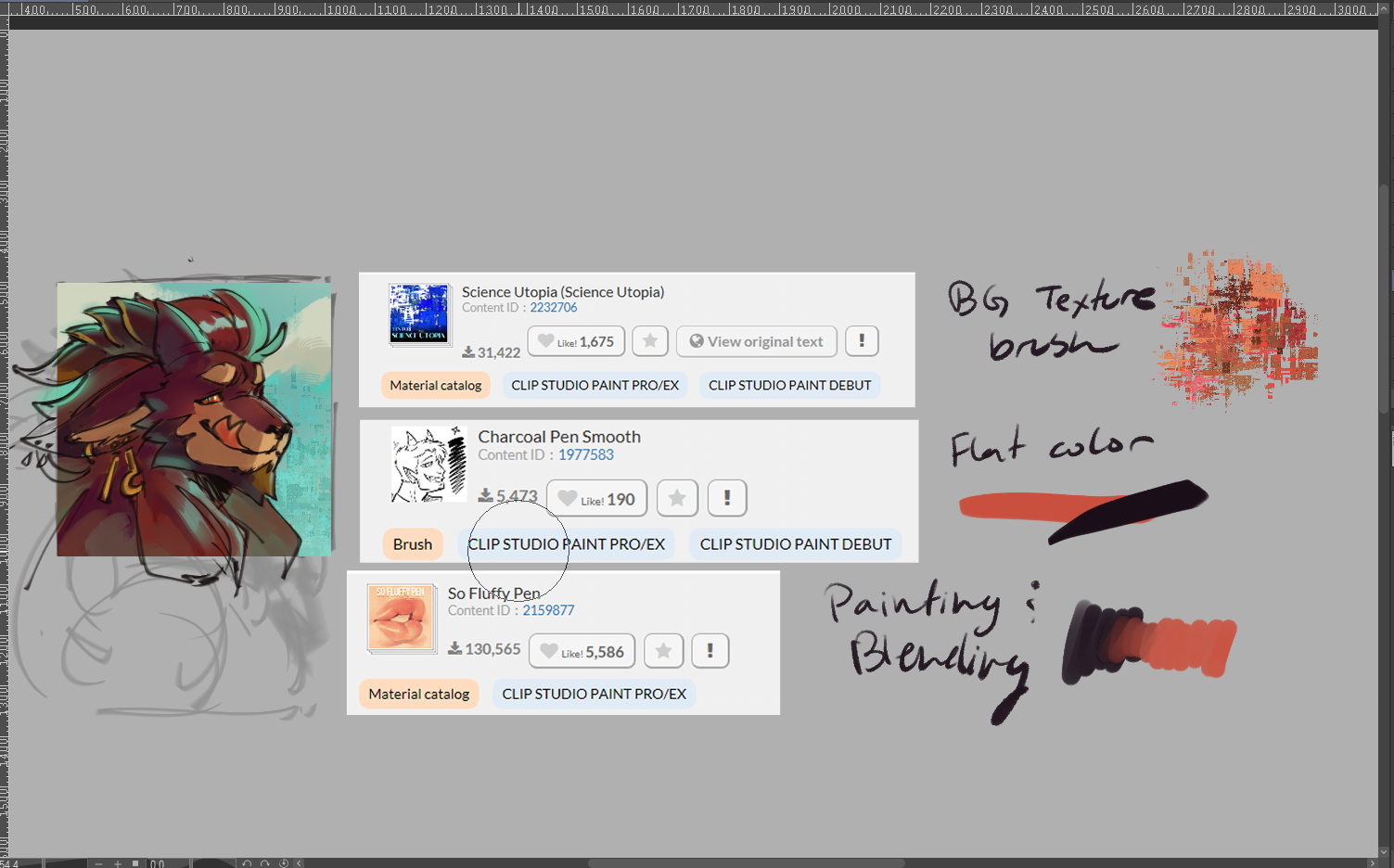The image size is (1394, 868).
Task: Select the Brush tag under Charcoal Pen Smooth
Action: coord(412,544)
